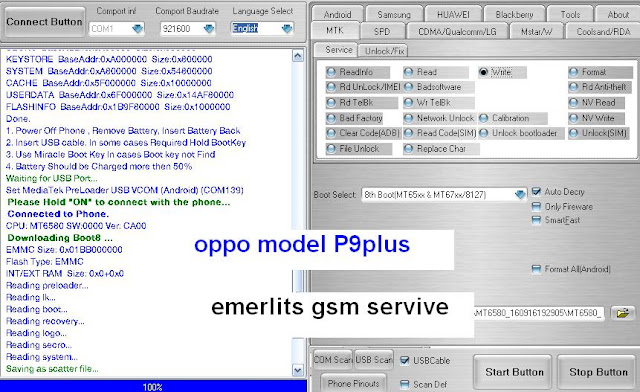Enable the SmartFast checkbox
Viewport: 640px width, 392px height.
click(x=536, y=220)
